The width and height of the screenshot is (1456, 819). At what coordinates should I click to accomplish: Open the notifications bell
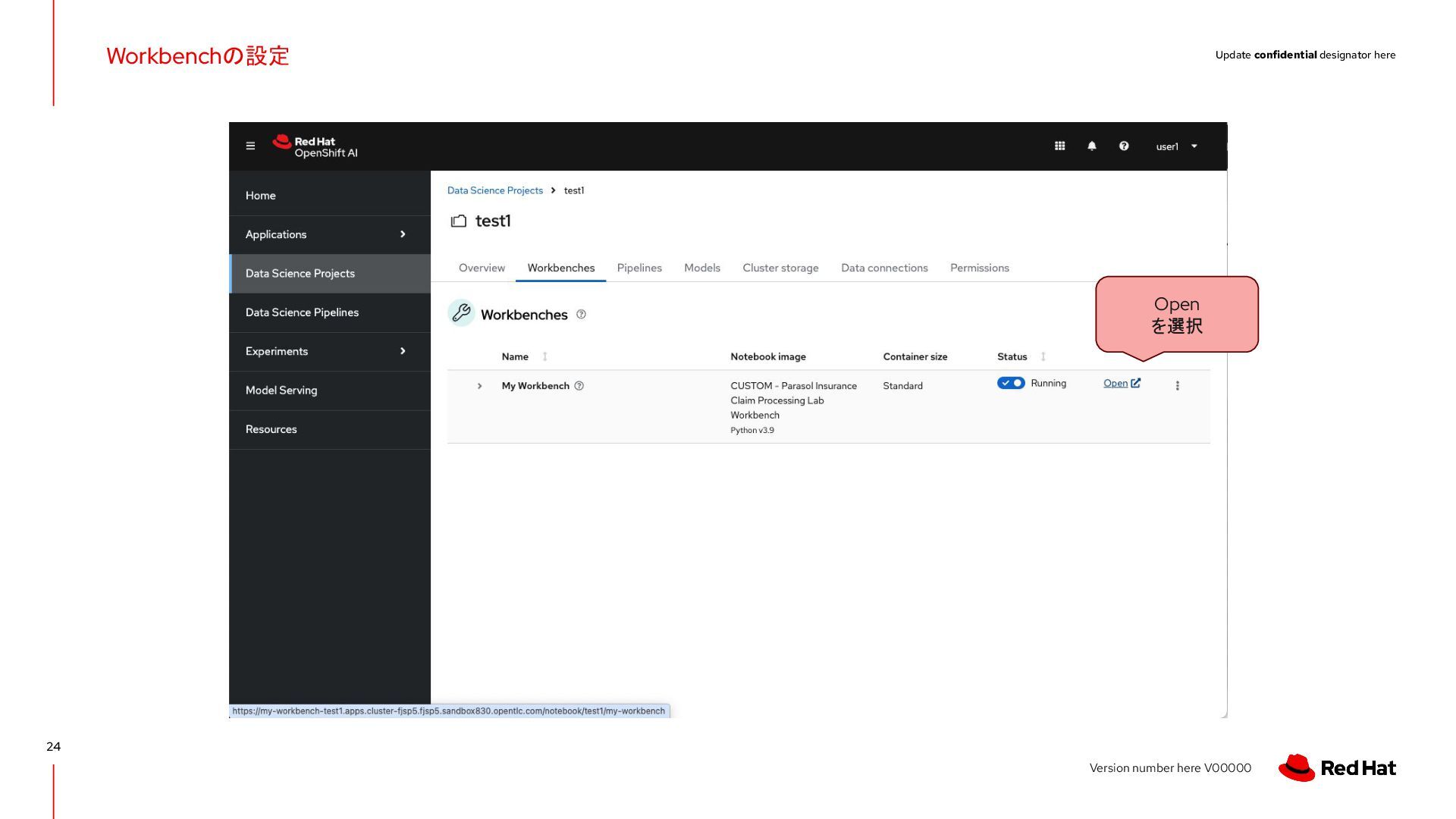pyautogui.click(x=1091, y=146)
